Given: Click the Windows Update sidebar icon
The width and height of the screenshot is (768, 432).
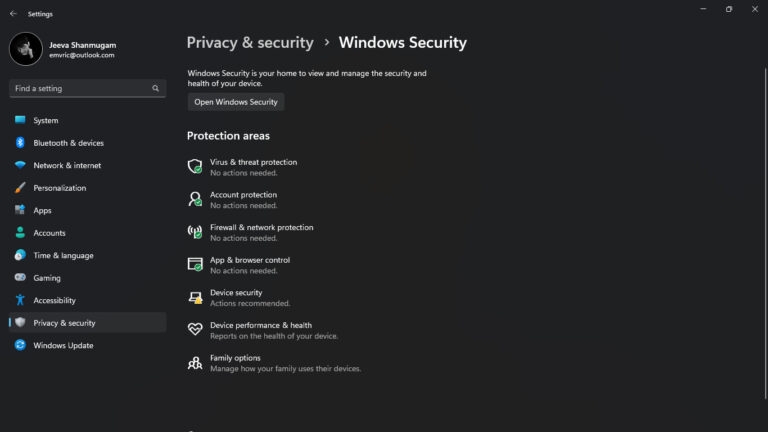Looking at the screenshot, I should pyautogui.click(x=20, y=345).
